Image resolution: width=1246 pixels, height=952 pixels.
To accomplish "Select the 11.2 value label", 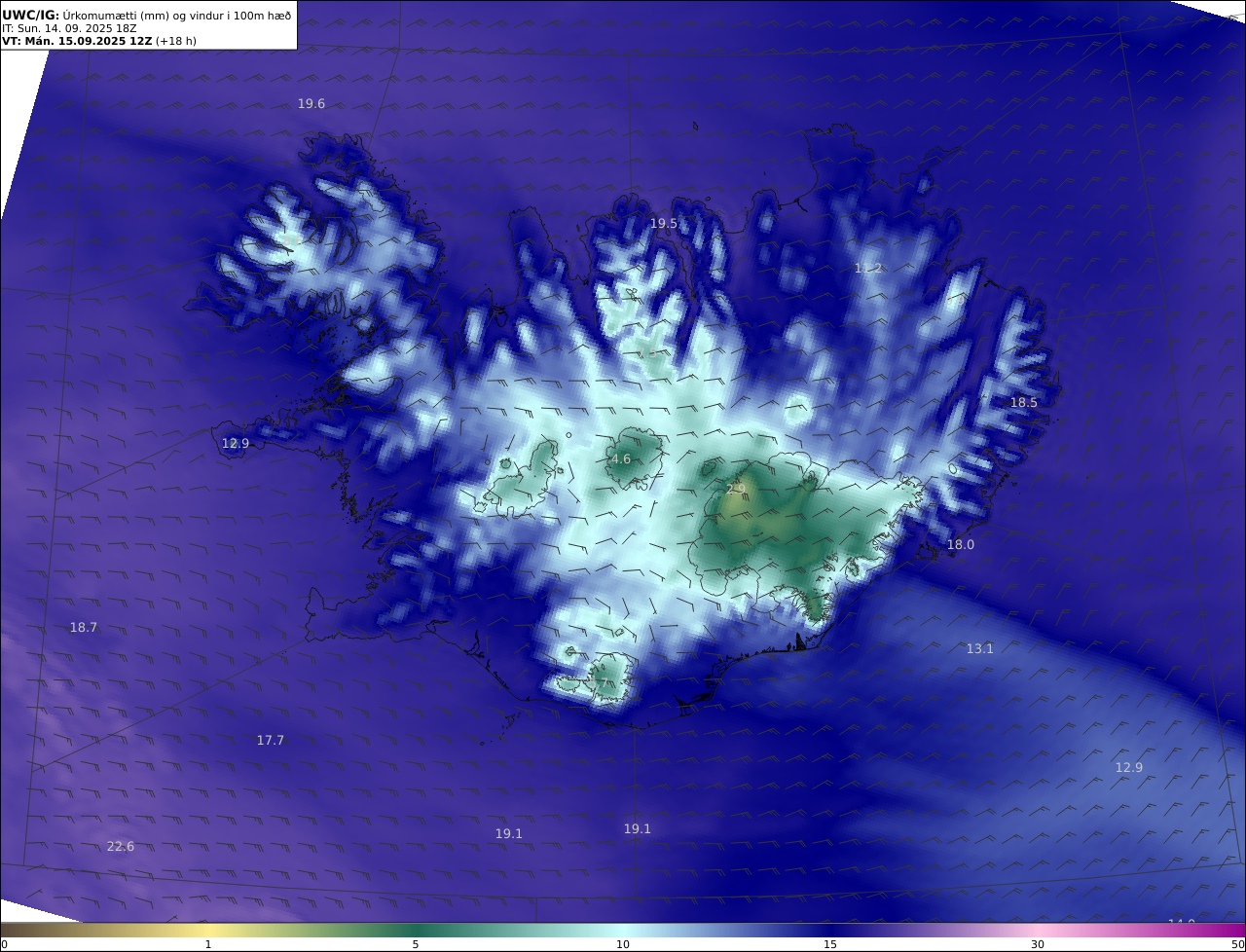I will click(x=868, y=268).
